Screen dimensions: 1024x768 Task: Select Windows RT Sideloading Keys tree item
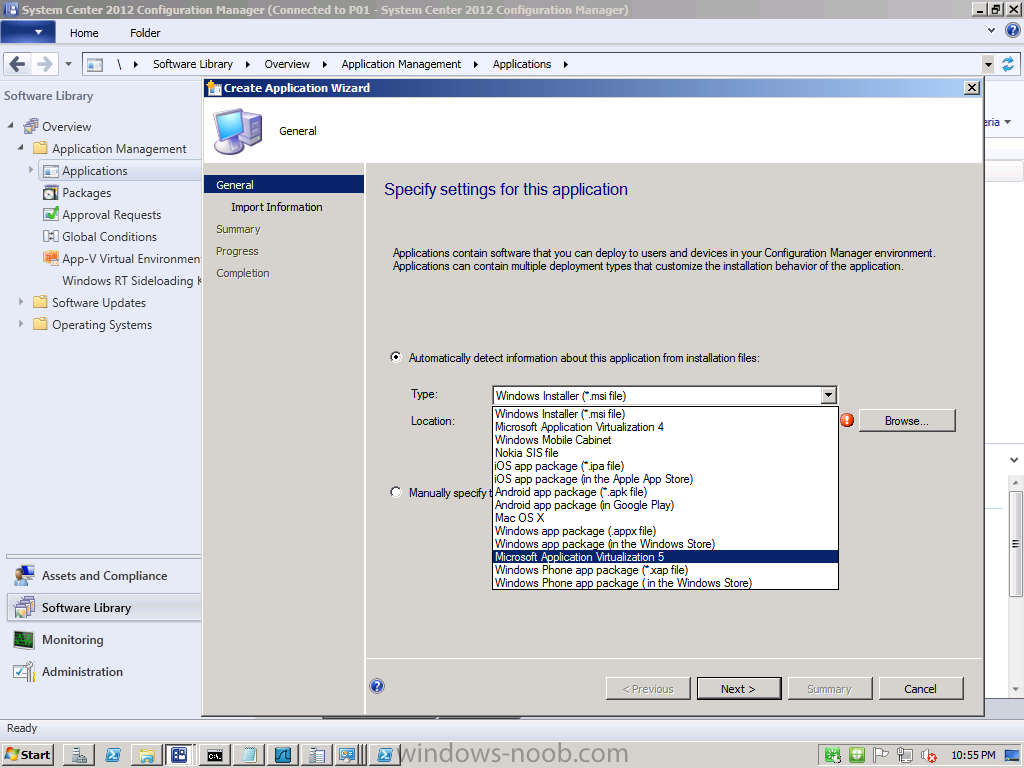coord(131,280)
